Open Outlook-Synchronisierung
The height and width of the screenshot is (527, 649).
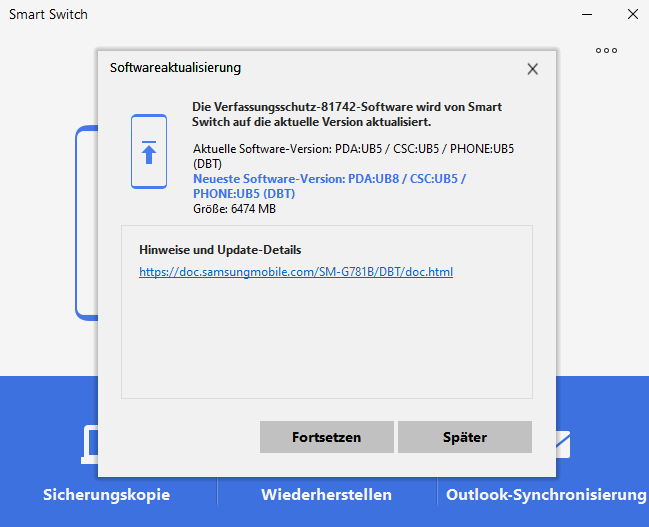pyautogui.click(x=546, y=495)
